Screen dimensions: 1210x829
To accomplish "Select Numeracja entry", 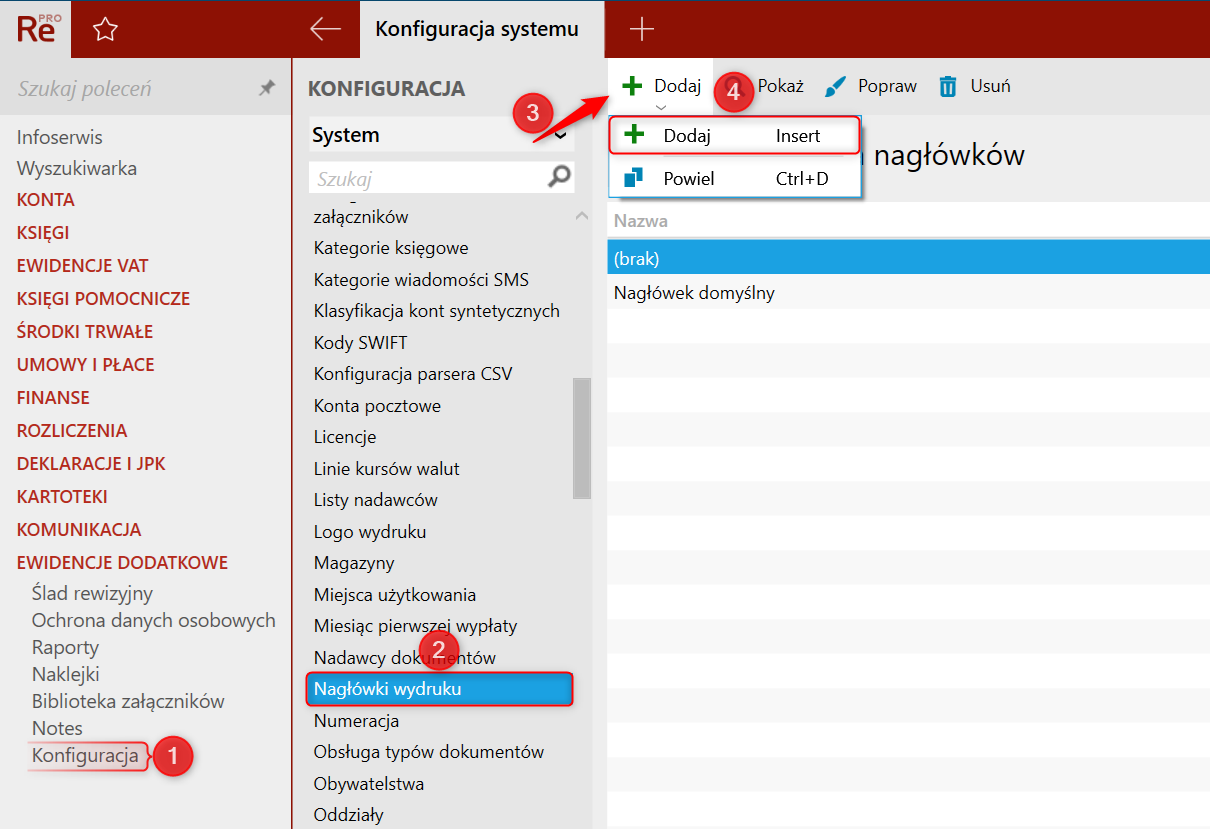I will click(x=356, y=721).
